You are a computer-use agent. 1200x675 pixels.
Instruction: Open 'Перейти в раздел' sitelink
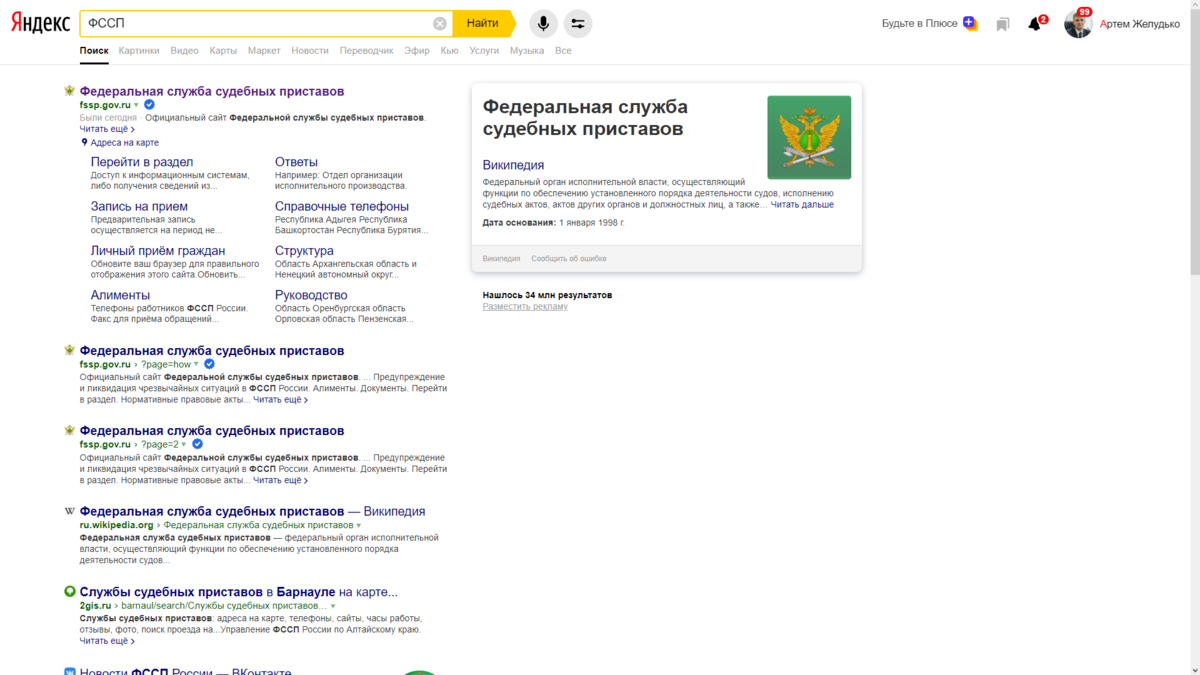[142, 162]
